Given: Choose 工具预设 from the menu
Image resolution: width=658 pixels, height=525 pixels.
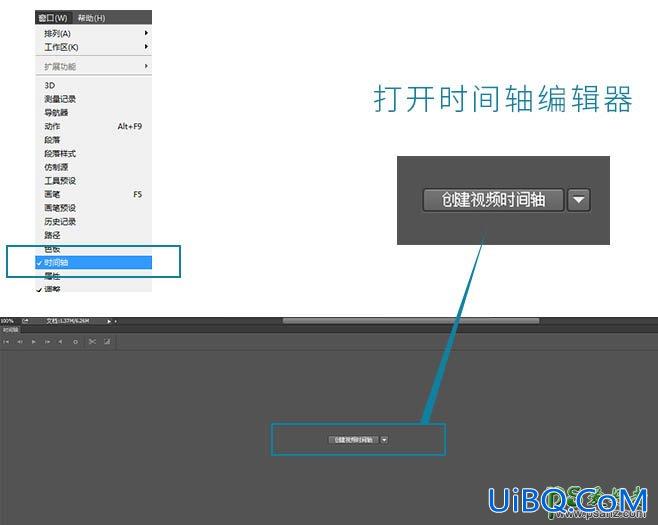Looking at the screenshot, I should click(94, 181).
